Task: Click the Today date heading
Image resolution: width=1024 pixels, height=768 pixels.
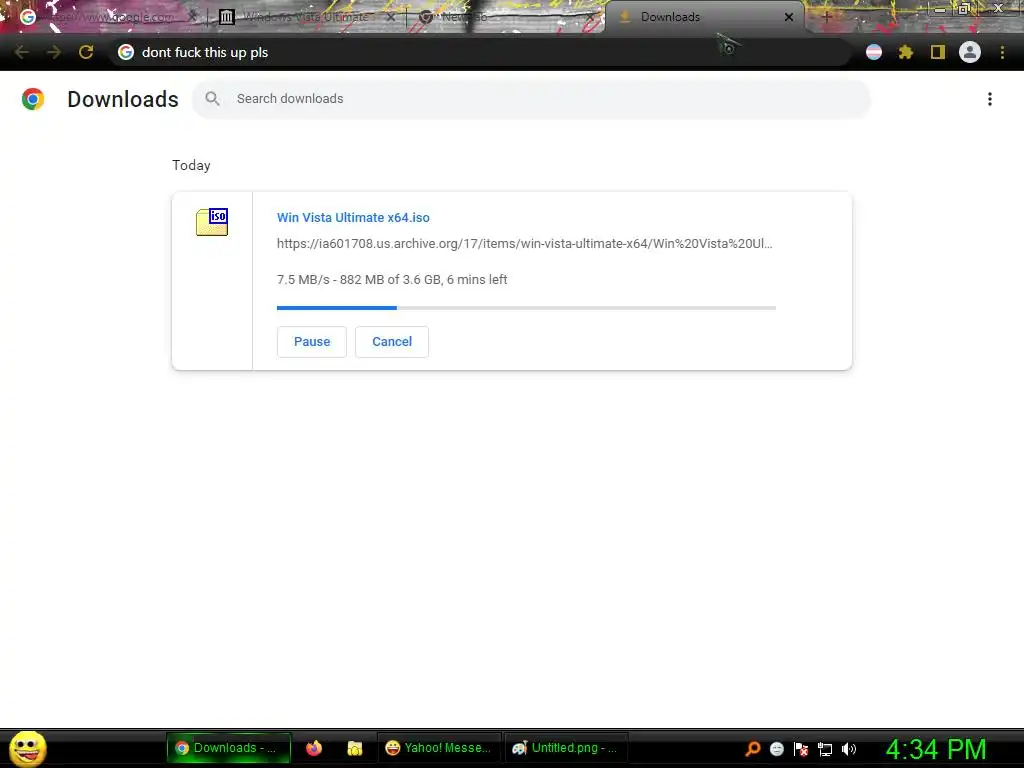Action: tap(191, 165)
